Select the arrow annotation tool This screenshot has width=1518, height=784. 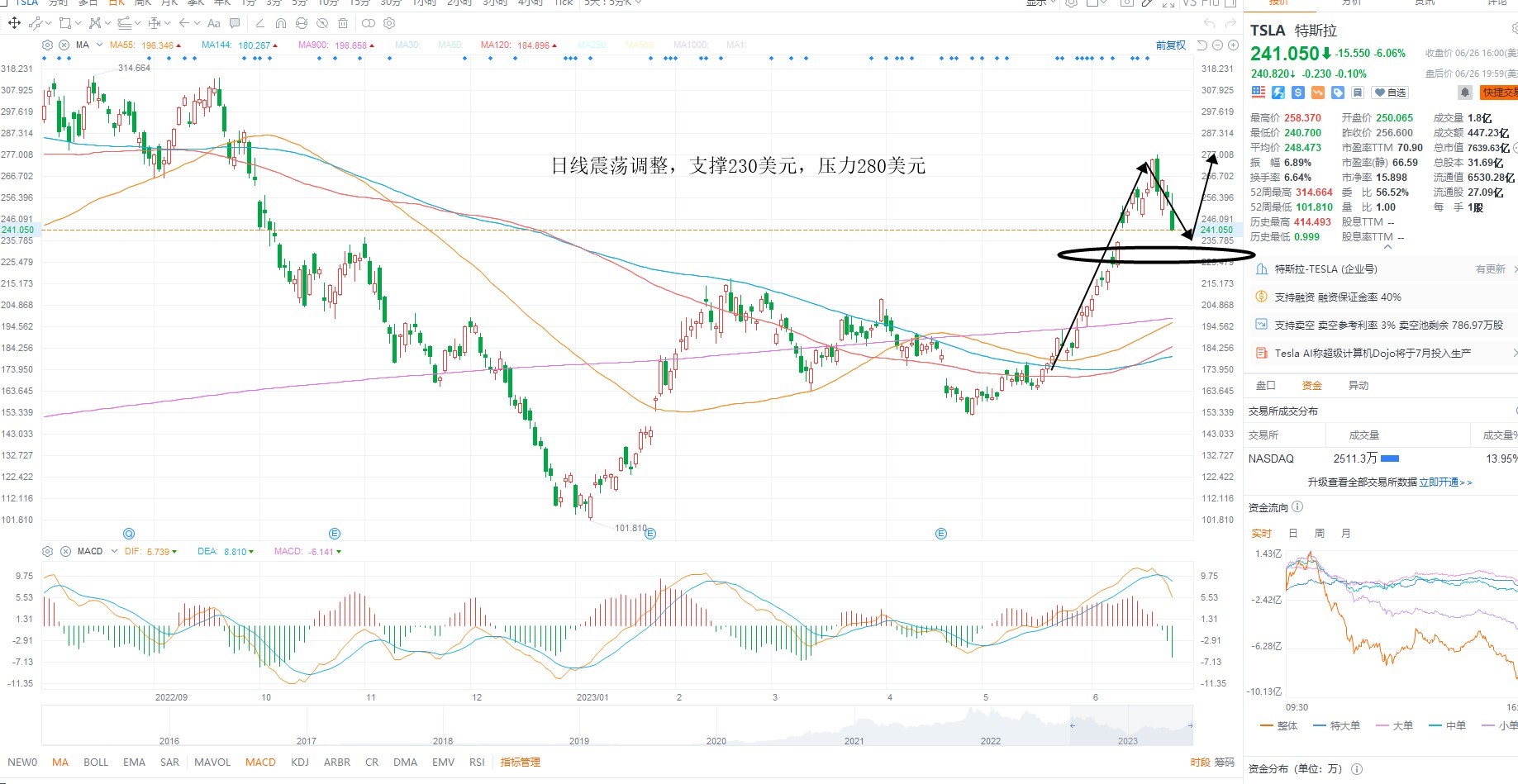(184, 23)
